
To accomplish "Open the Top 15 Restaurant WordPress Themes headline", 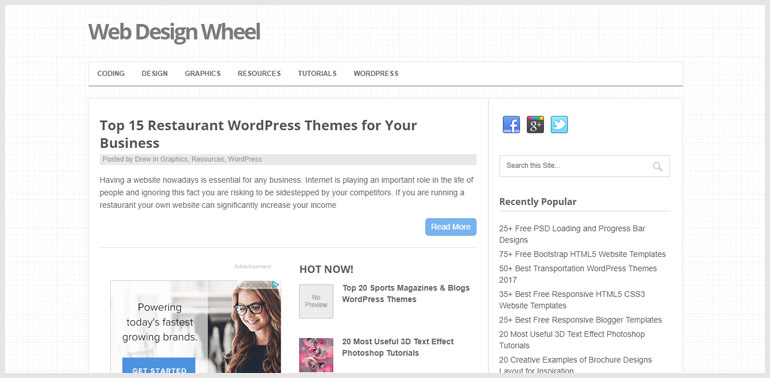I will (258, 134).
